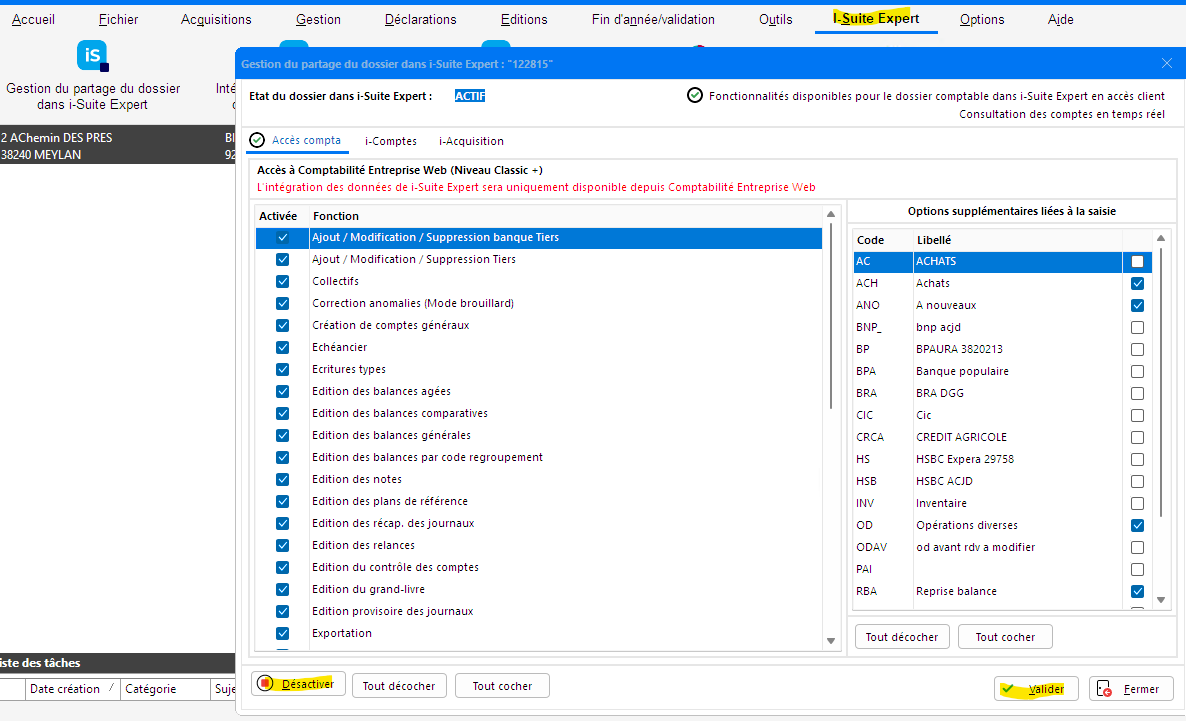Viewport: 1186px width, 721px height.
Task: Close the Gestion du partage dialog
Action: click(x=1166, y=63)
